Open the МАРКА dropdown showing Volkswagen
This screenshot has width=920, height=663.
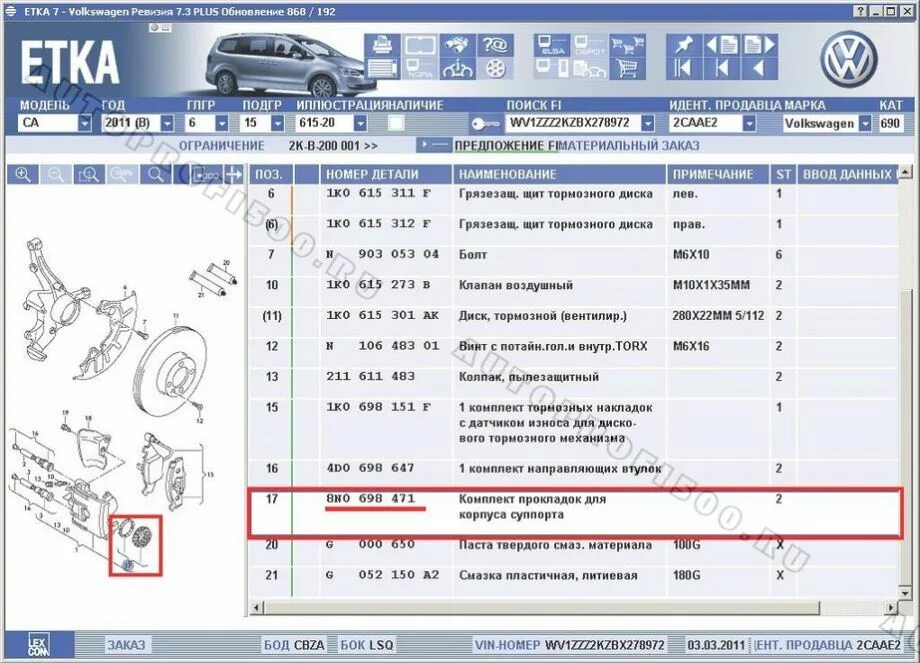pyautogui.click(x=865, y=121)
